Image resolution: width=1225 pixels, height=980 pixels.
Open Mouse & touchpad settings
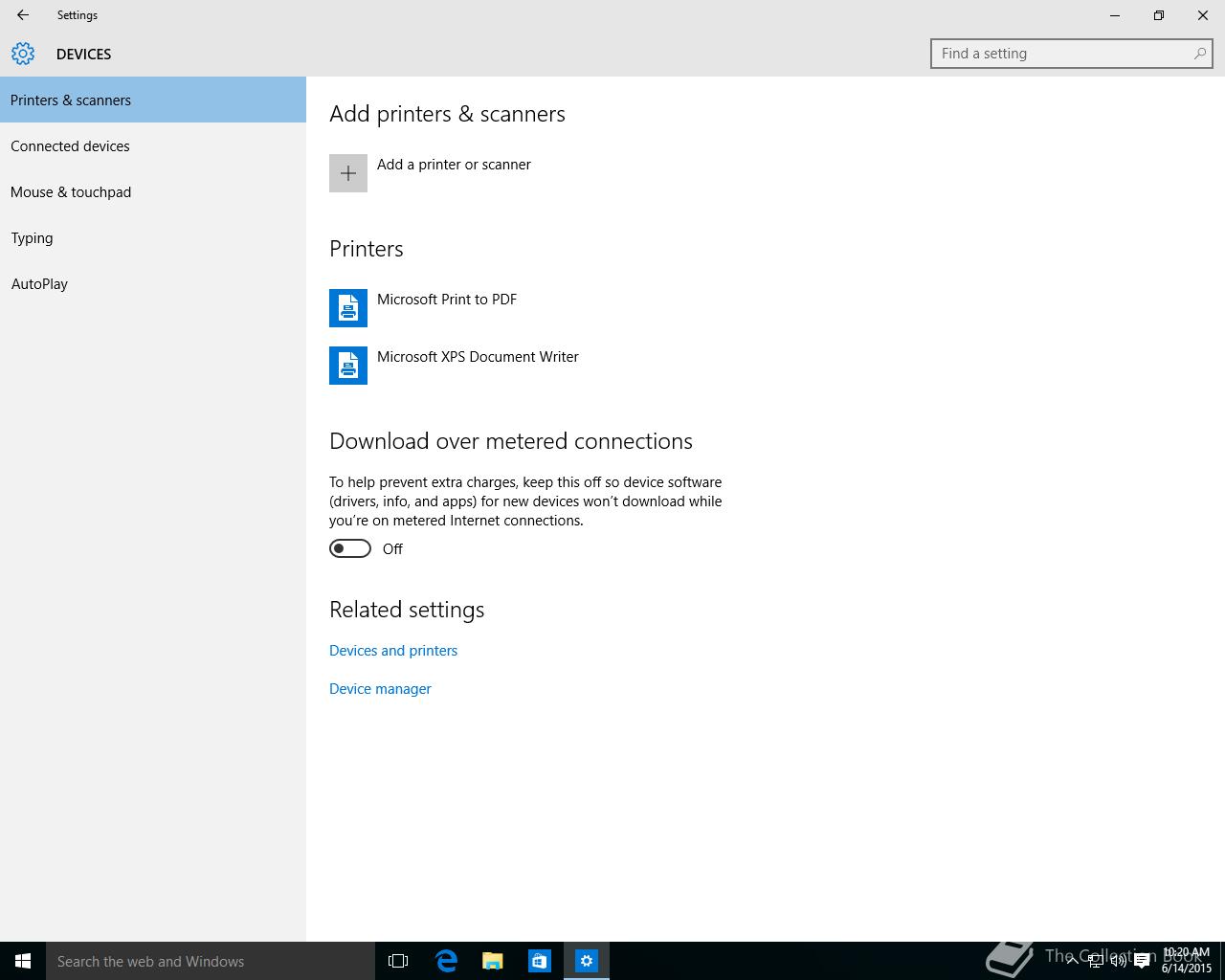pyautogui.click(x=153, y=191)
